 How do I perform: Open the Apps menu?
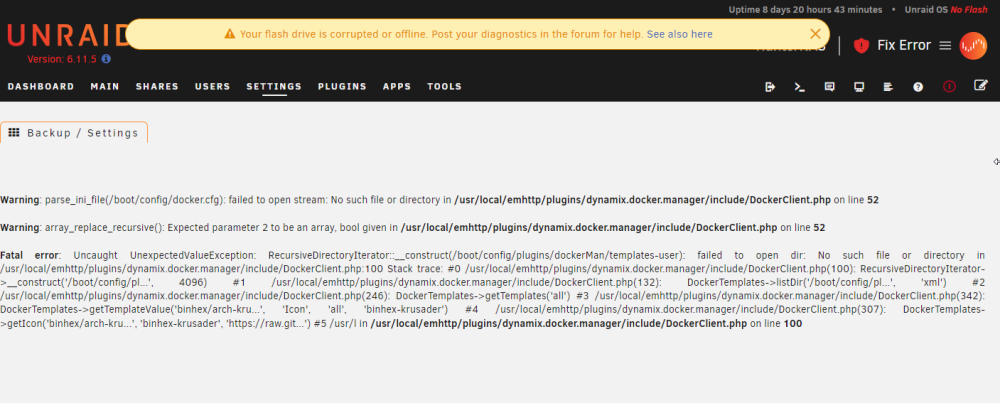pyautogui.click(x=397, y=87)
